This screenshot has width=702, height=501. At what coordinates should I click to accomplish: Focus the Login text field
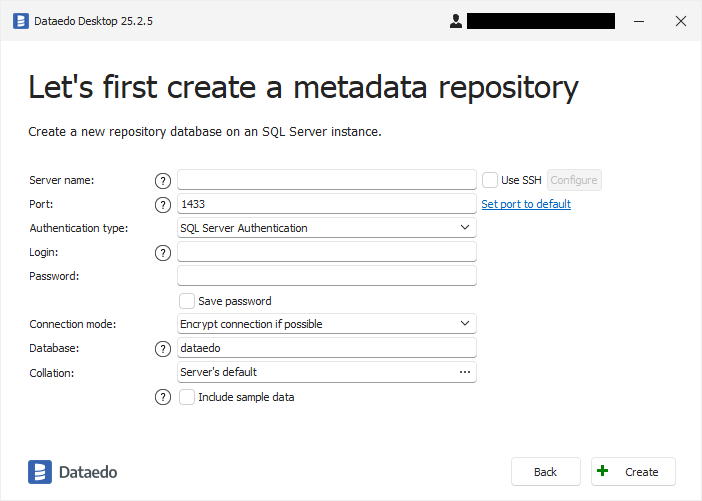click(x=327, y=252)
